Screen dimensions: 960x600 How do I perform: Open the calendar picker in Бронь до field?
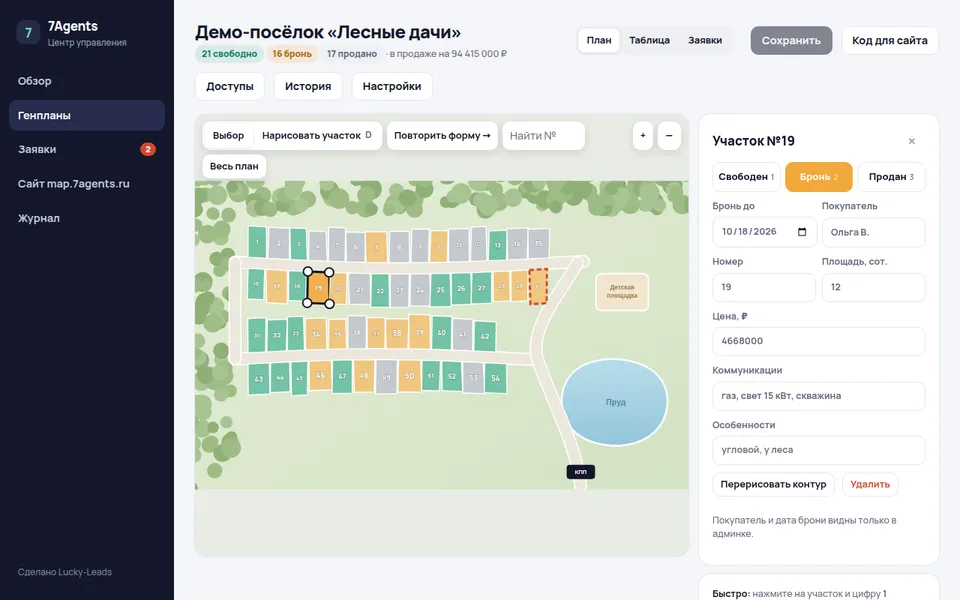802,232
